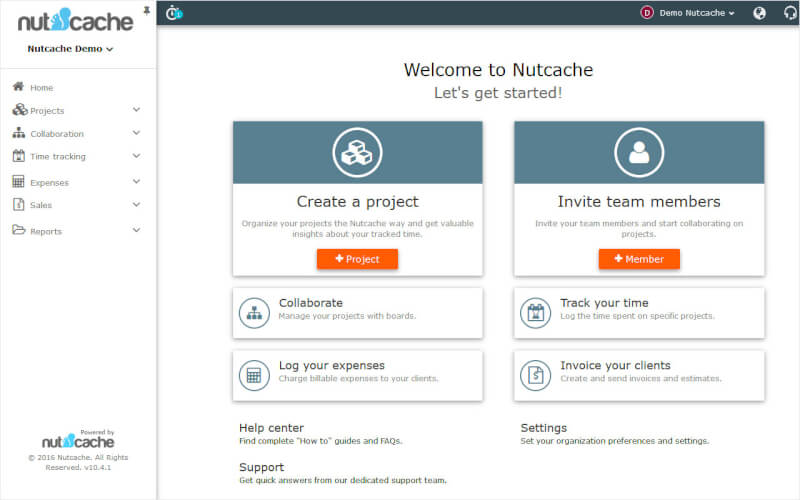Open the Invoice your clients title link

point(615,365)
